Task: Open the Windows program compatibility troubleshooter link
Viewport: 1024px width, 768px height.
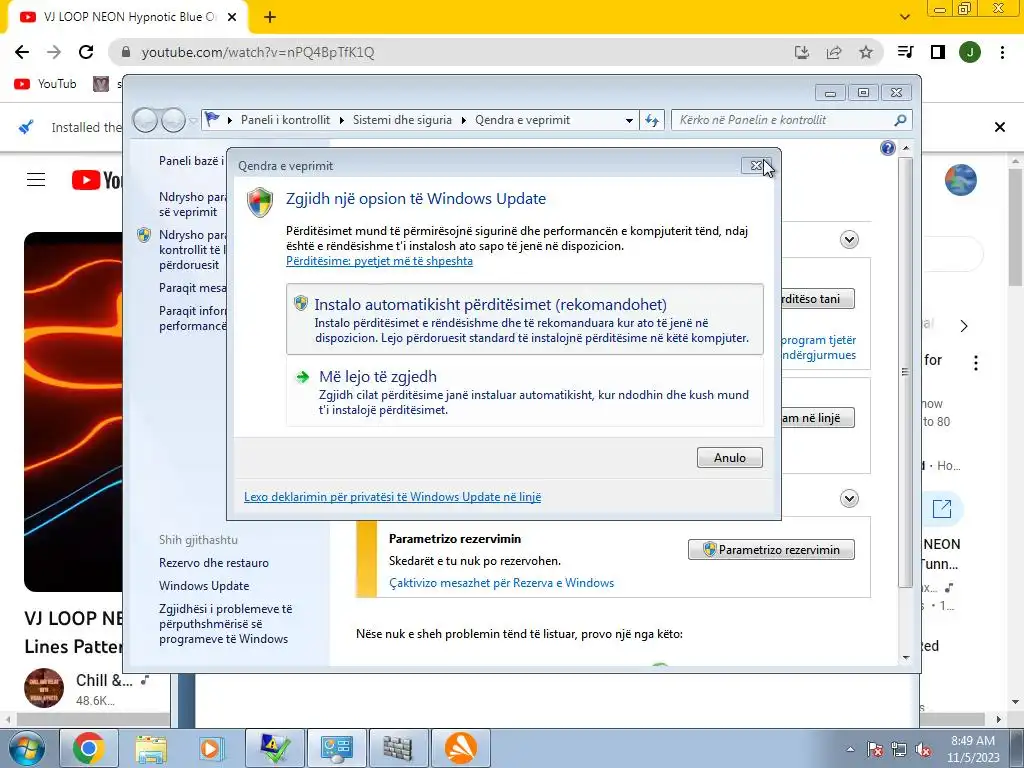Action: click(225, 624)
